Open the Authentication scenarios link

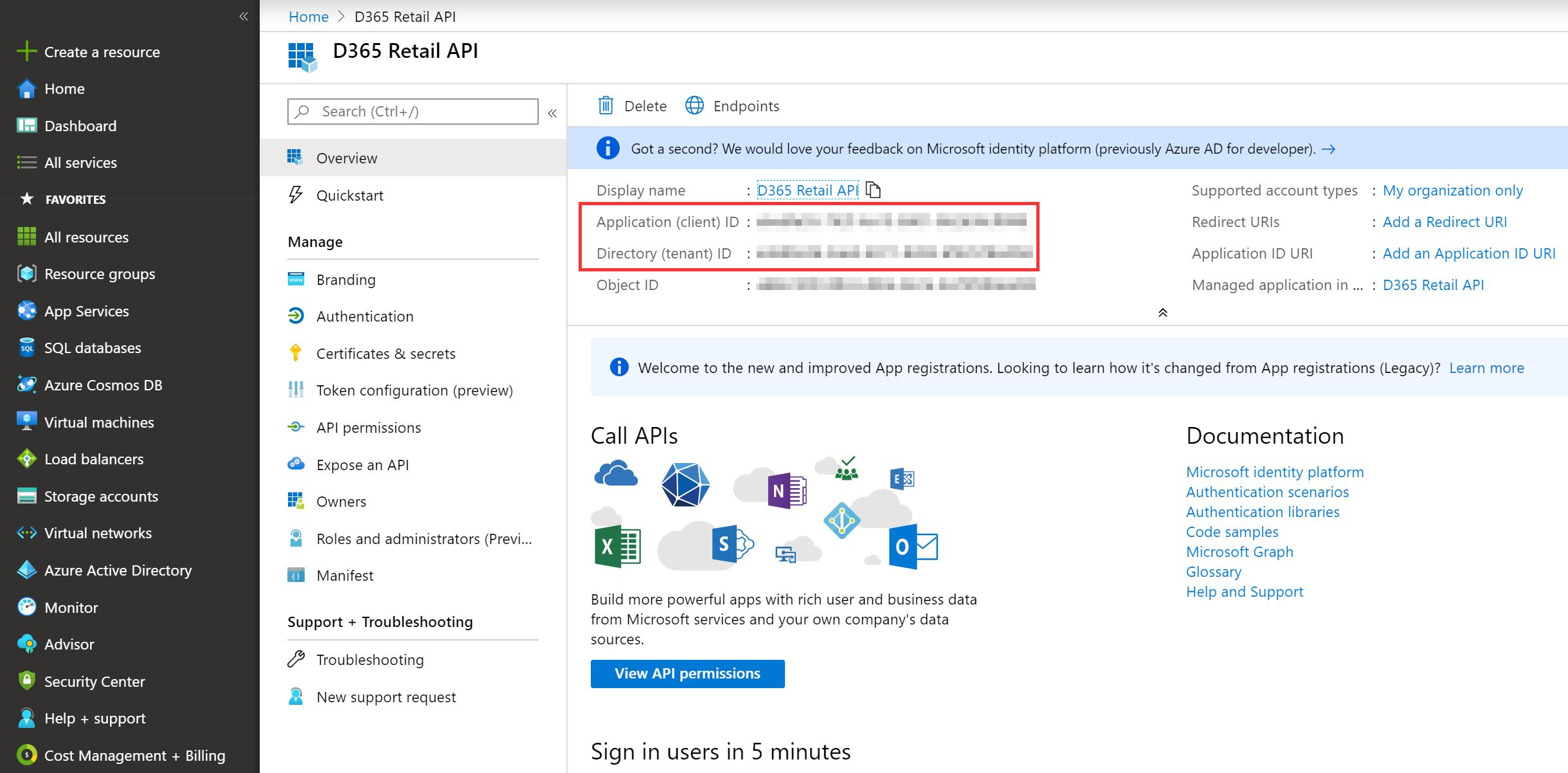pos(1267,492)
